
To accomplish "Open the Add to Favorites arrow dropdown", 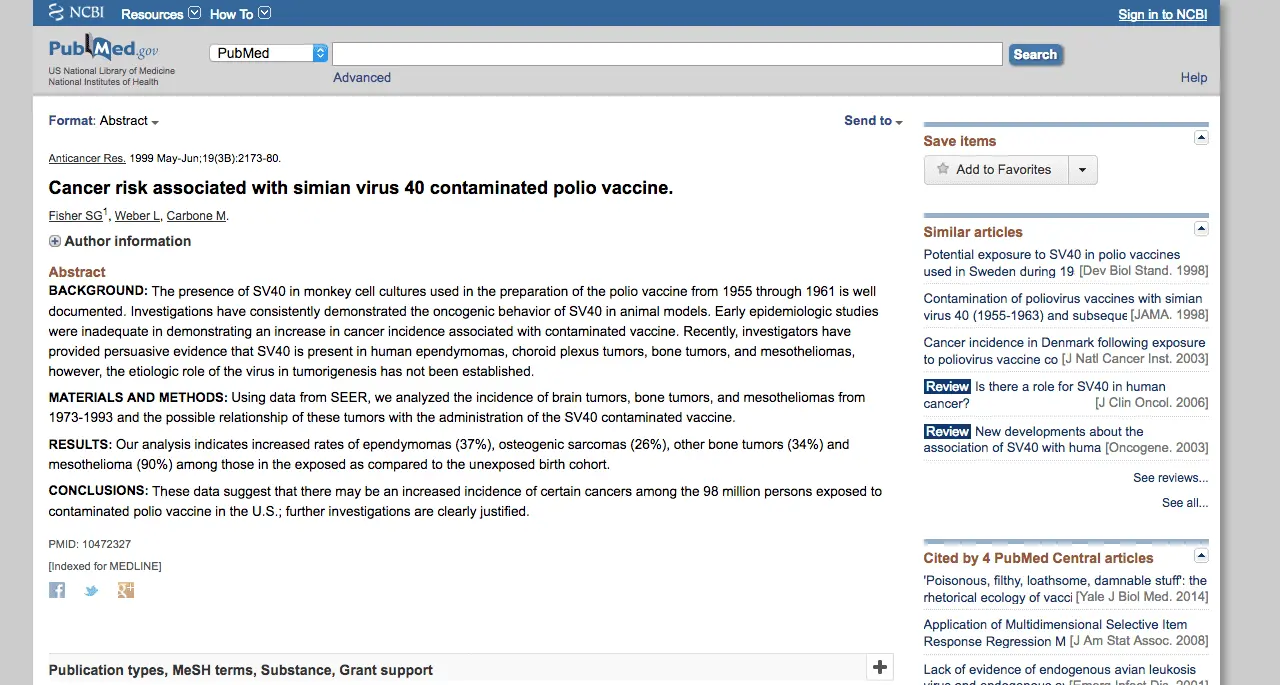I will tap(1082, 170).
